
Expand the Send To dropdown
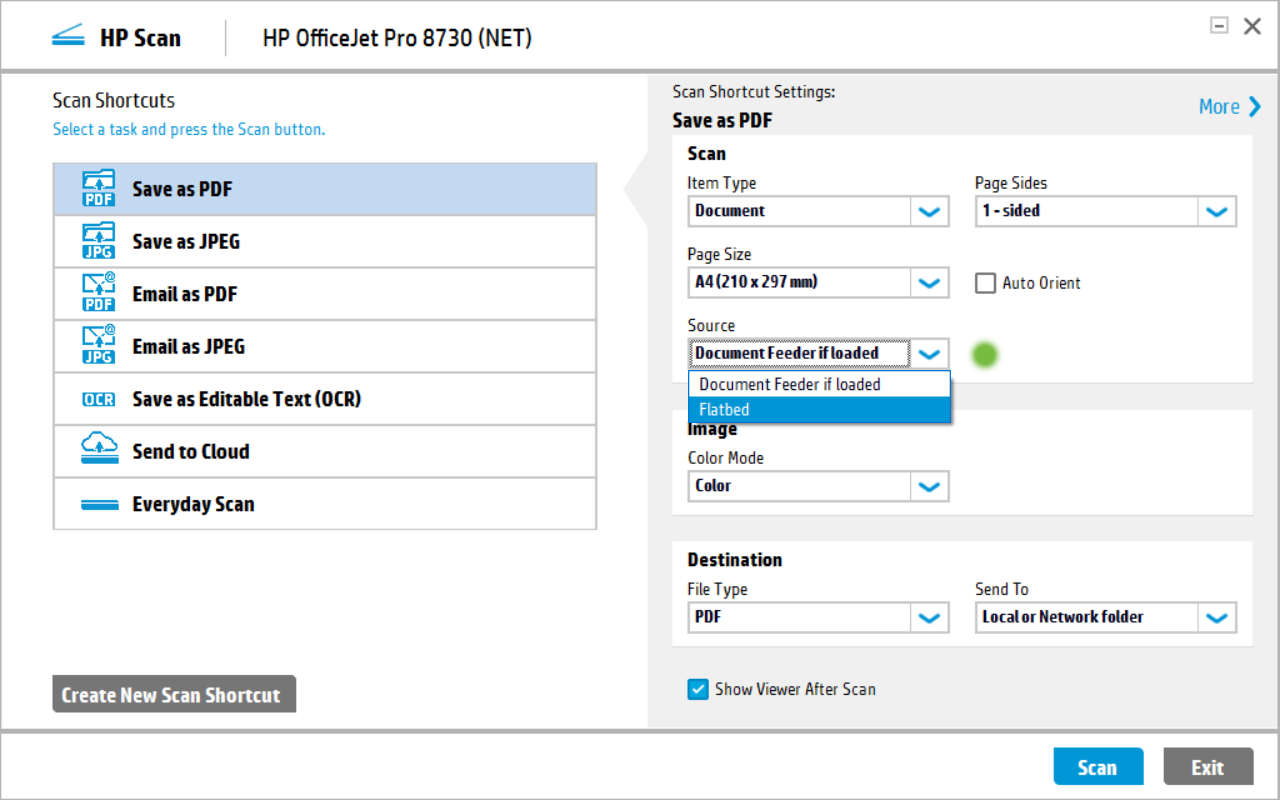pyautogui.click(x=1217, y=617)
